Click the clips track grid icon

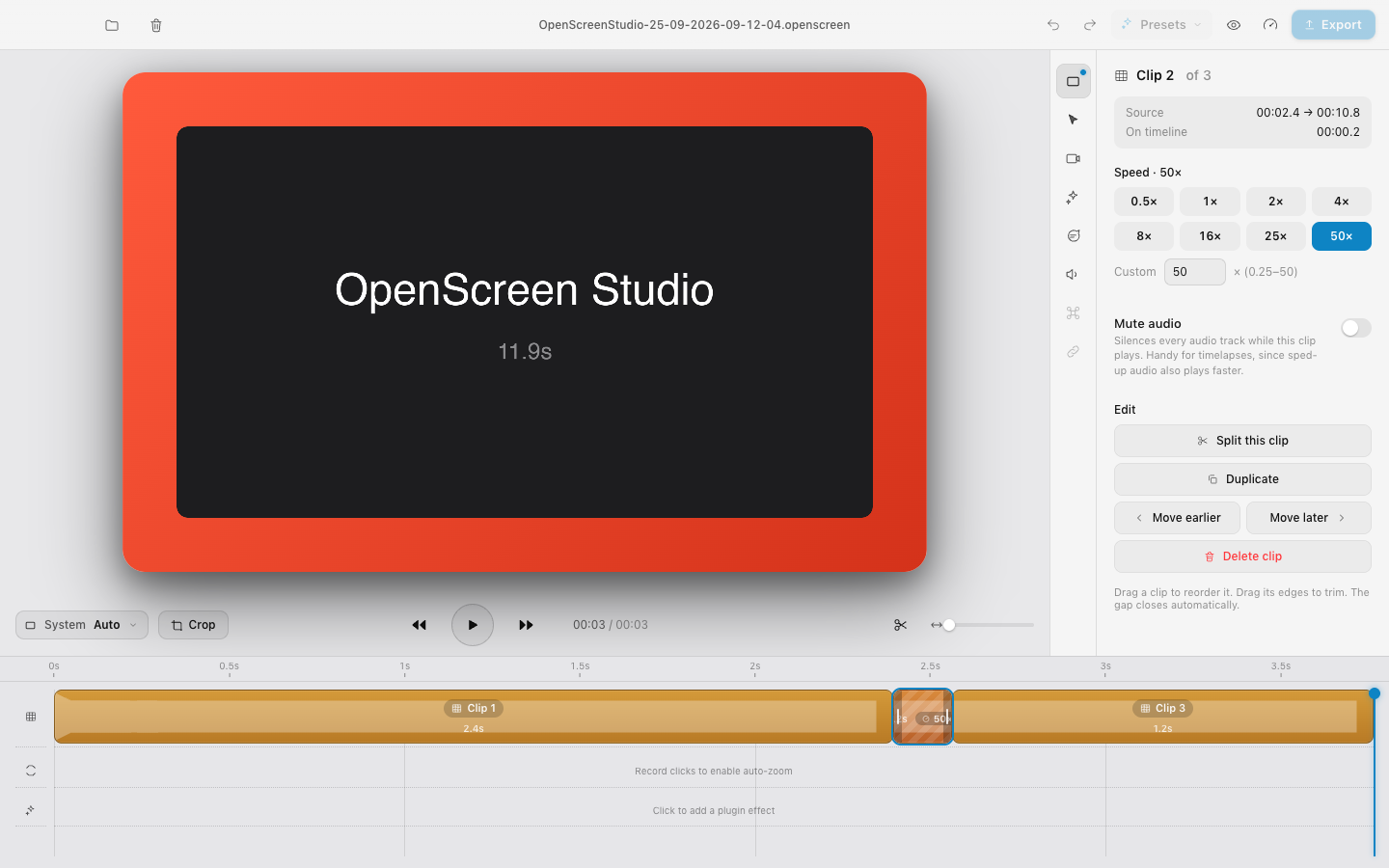(31, 717)
